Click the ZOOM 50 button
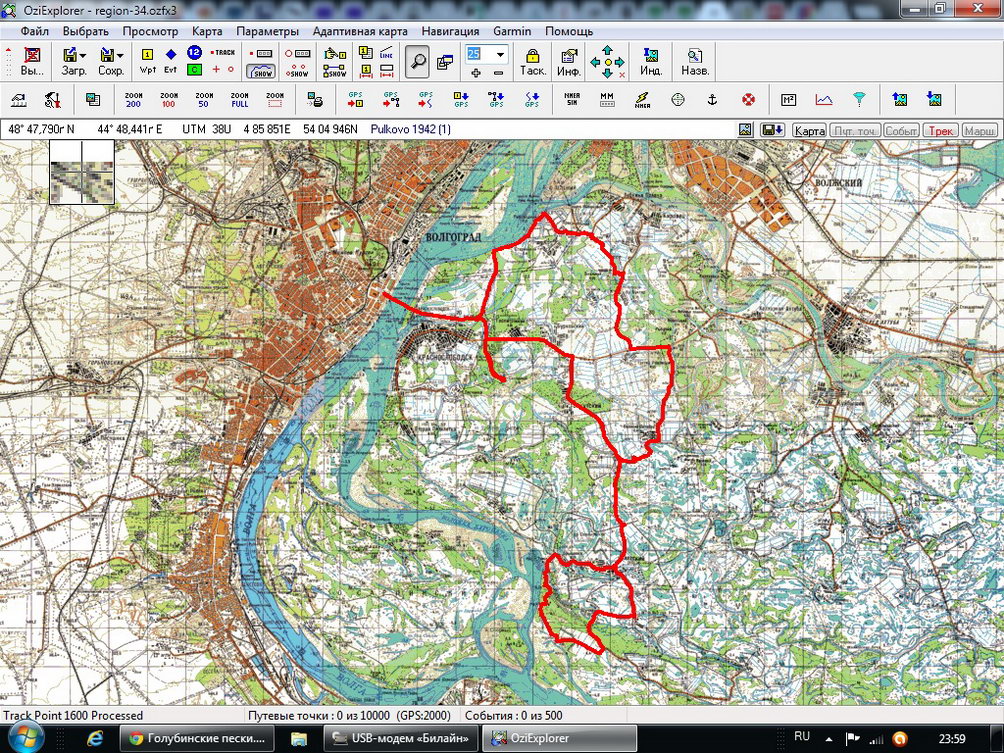 (204, 99)
